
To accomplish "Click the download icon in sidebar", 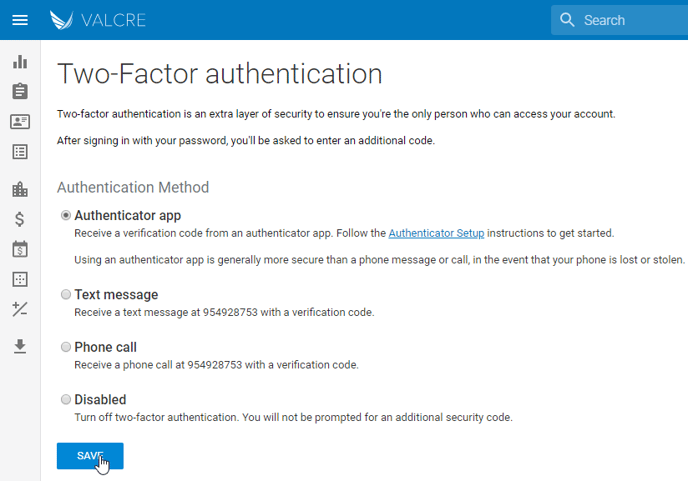I will 20,346.
